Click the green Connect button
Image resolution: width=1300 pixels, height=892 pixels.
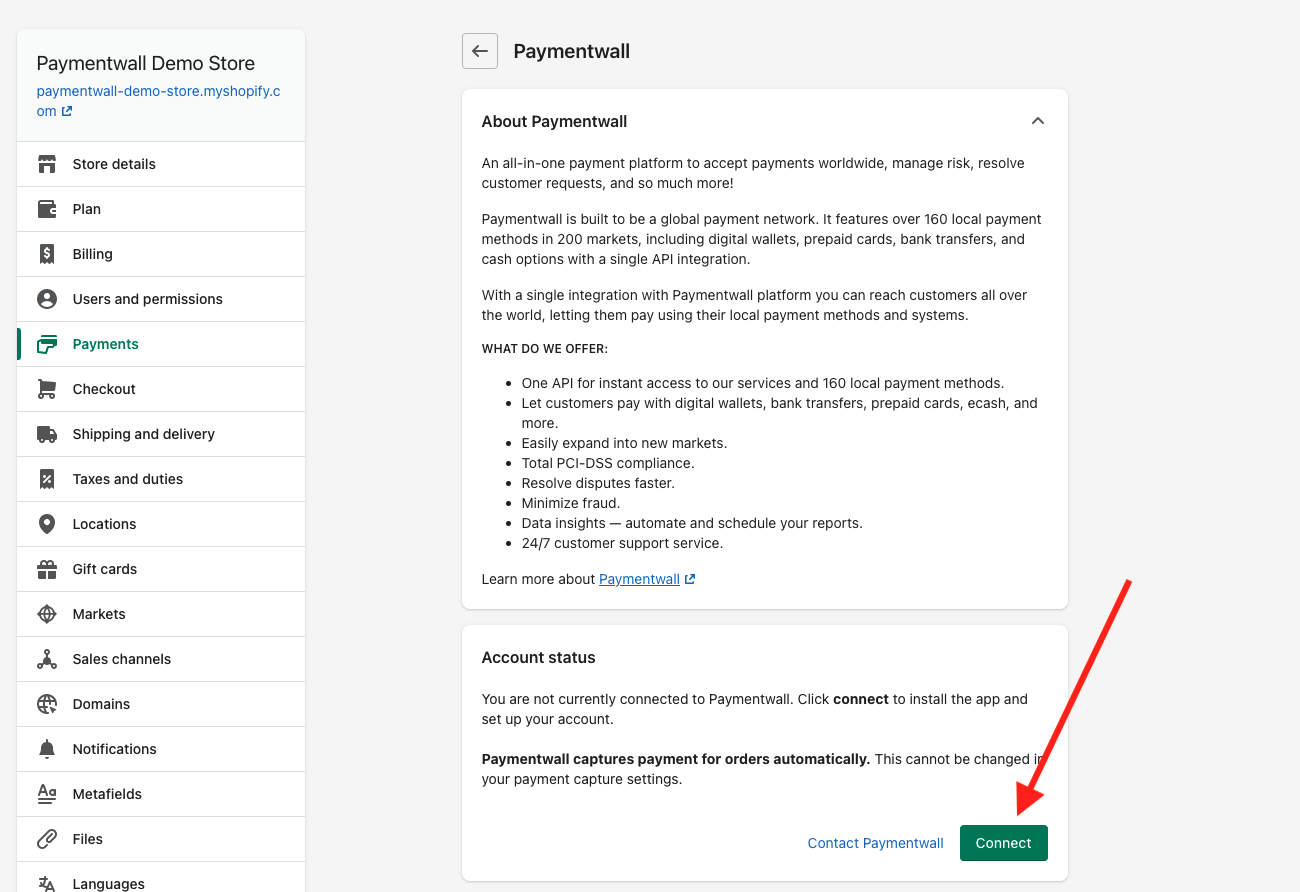click(1003, 843)
